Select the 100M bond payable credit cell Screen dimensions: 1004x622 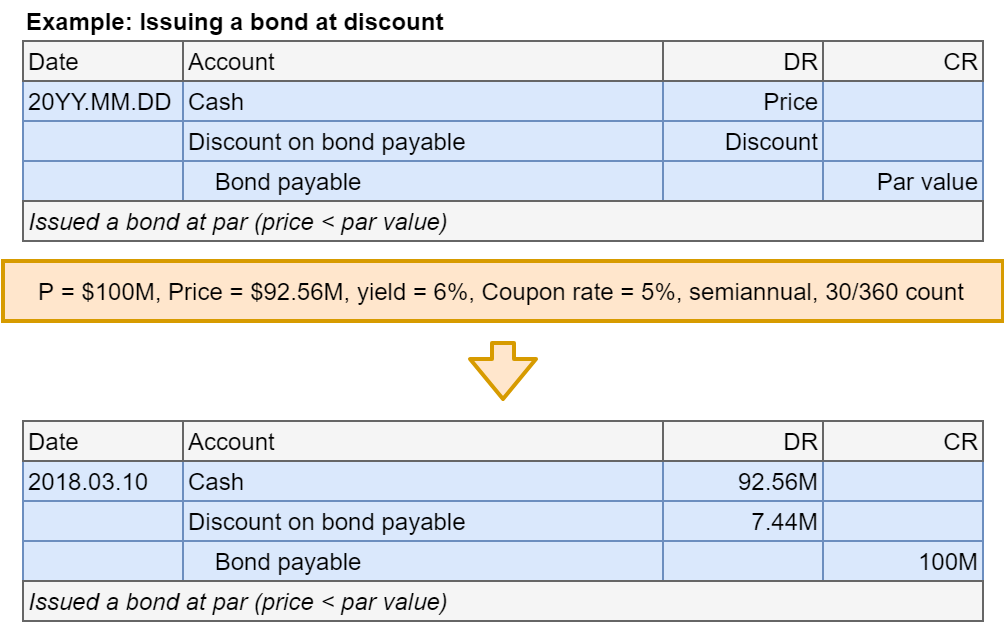(x=903, y=562)
